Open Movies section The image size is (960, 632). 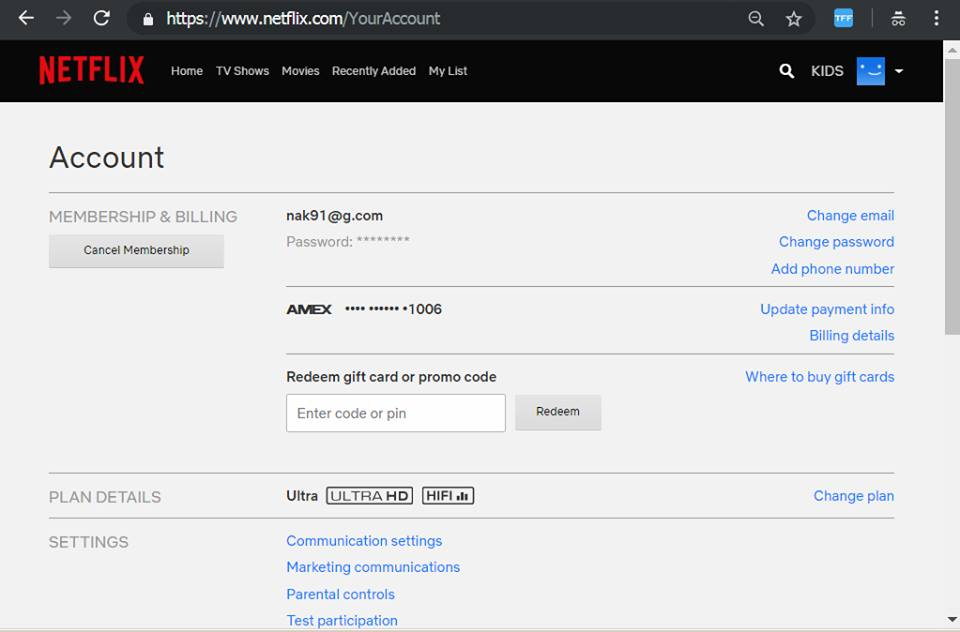coord(301,71)
